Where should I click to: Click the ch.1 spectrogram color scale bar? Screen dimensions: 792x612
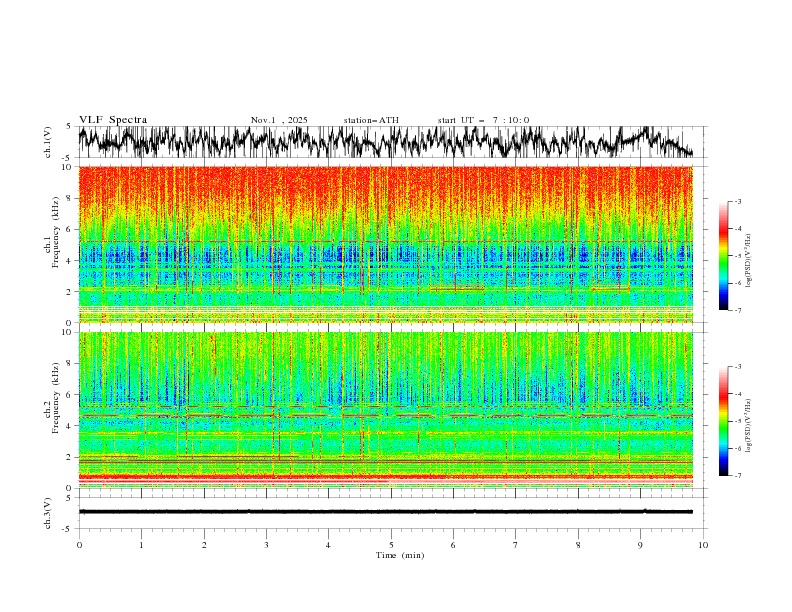point(723,256)
